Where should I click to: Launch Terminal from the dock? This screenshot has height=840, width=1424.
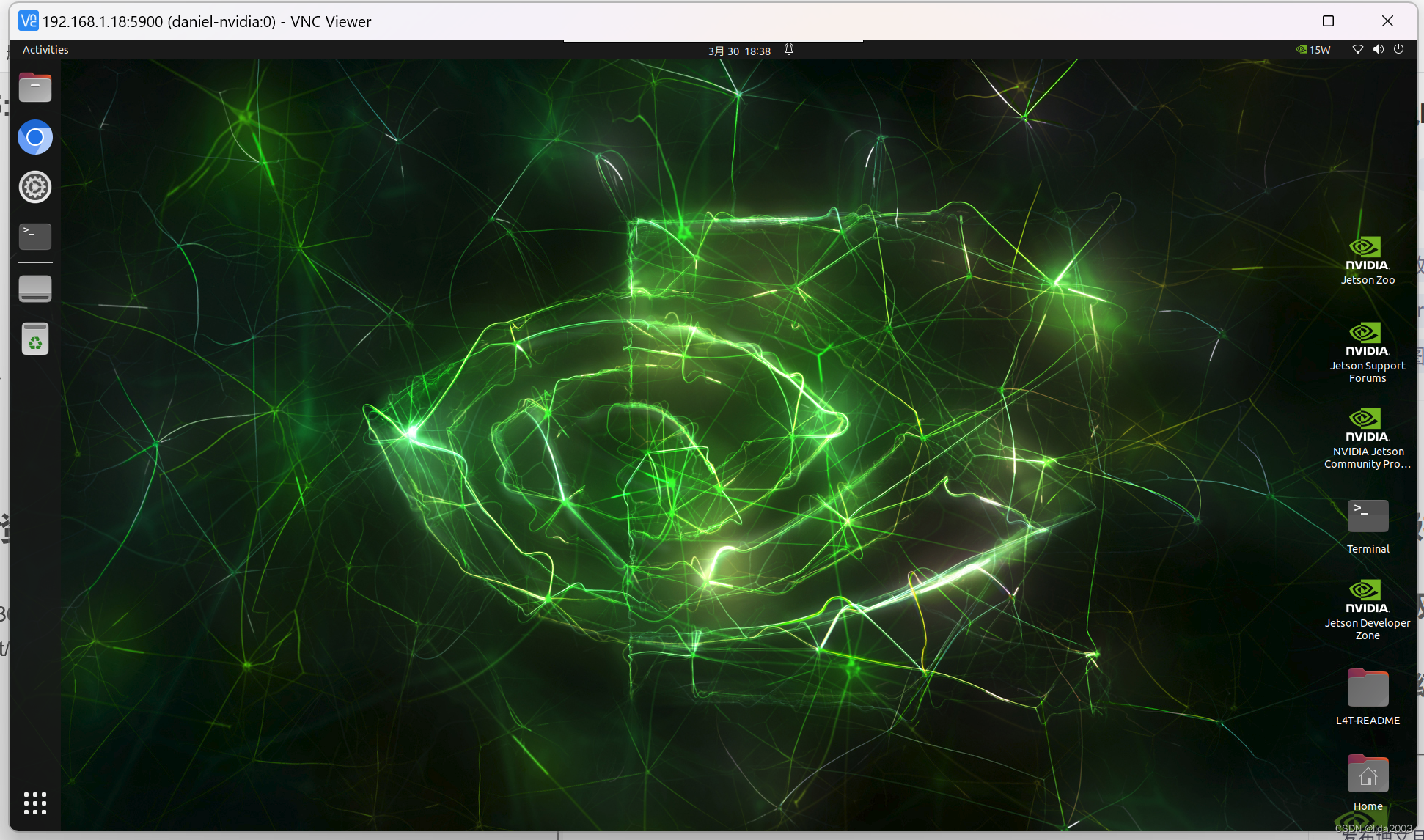[34, 236]
